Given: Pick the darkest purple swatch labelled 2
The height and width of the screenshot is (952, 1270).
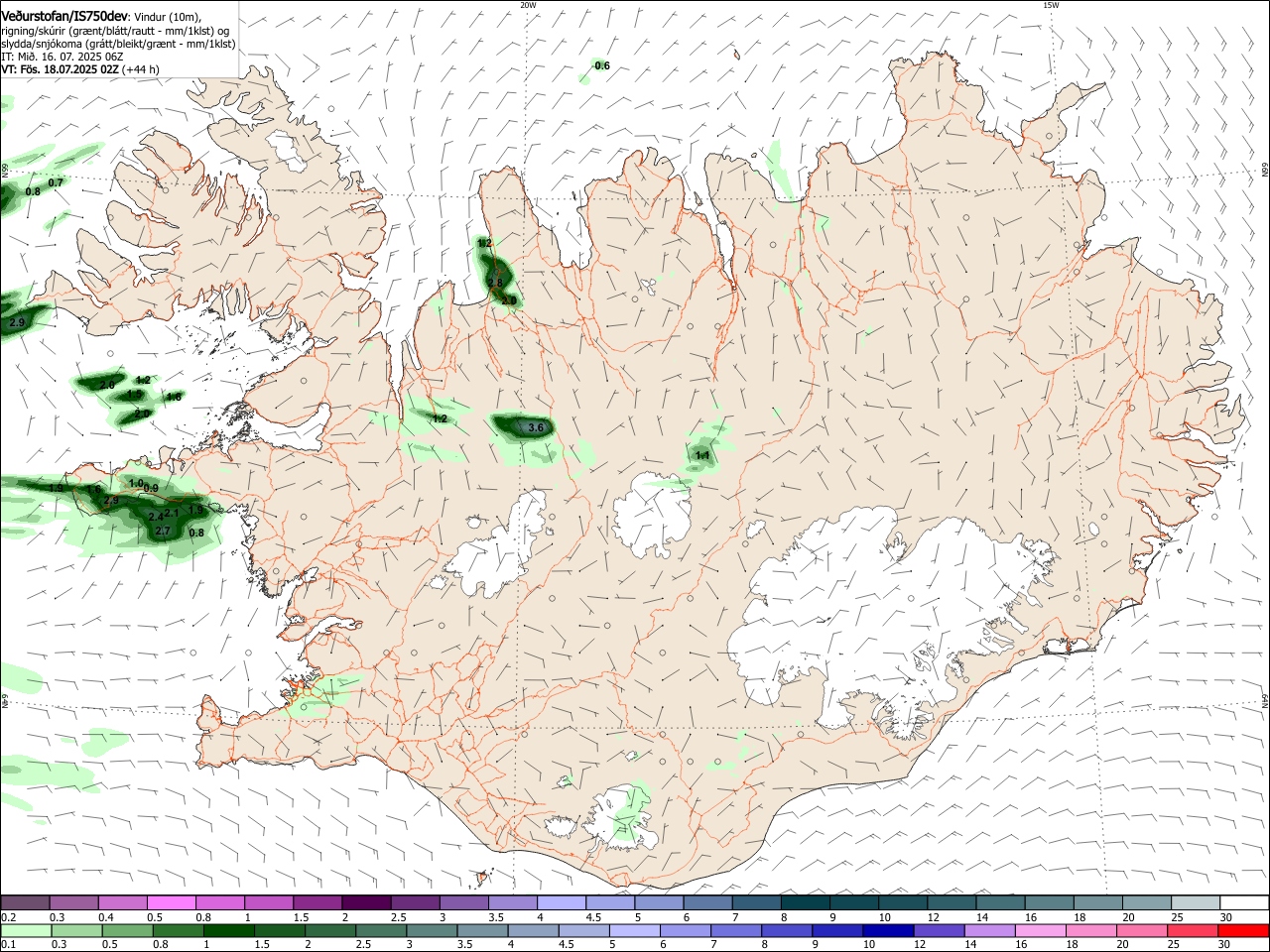Looking at the screenshot, I should (x=366, y=902).
